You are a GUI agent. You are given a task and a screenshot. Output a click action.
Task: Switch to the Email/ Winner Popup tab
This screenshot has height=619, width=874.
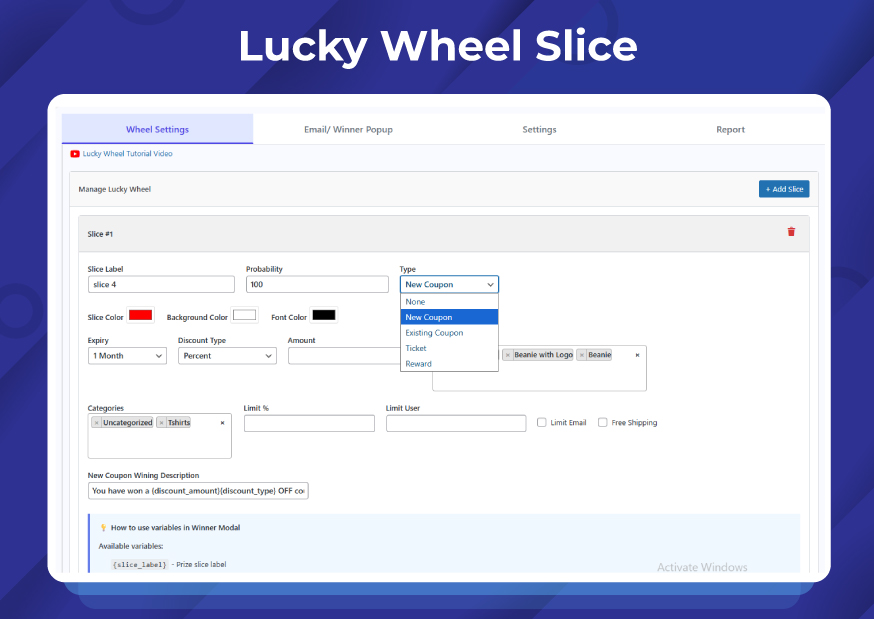tap(348, 130)
